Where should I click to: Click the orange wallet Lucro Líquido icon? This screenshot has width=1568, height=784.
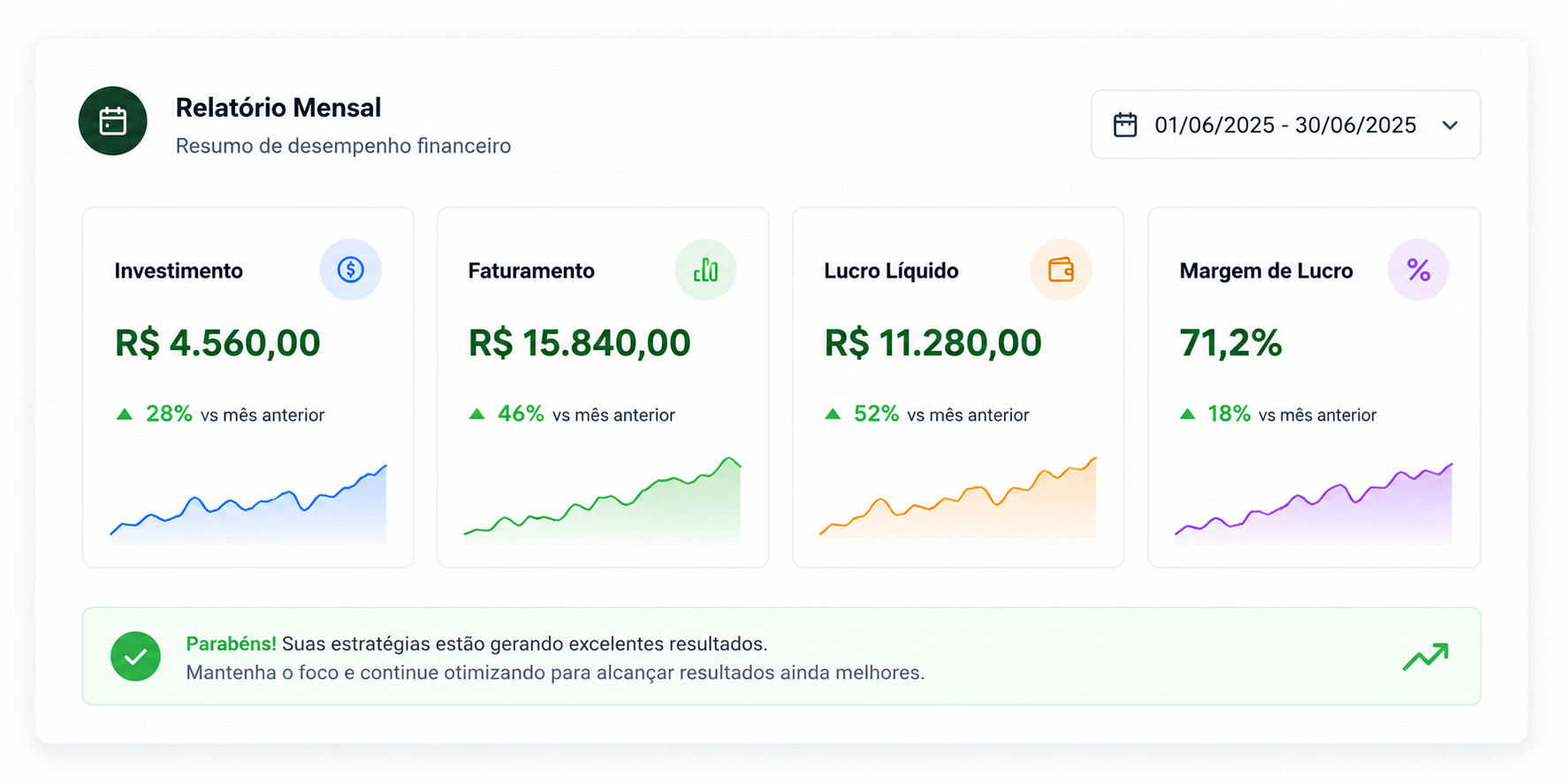coord(1061,270)
